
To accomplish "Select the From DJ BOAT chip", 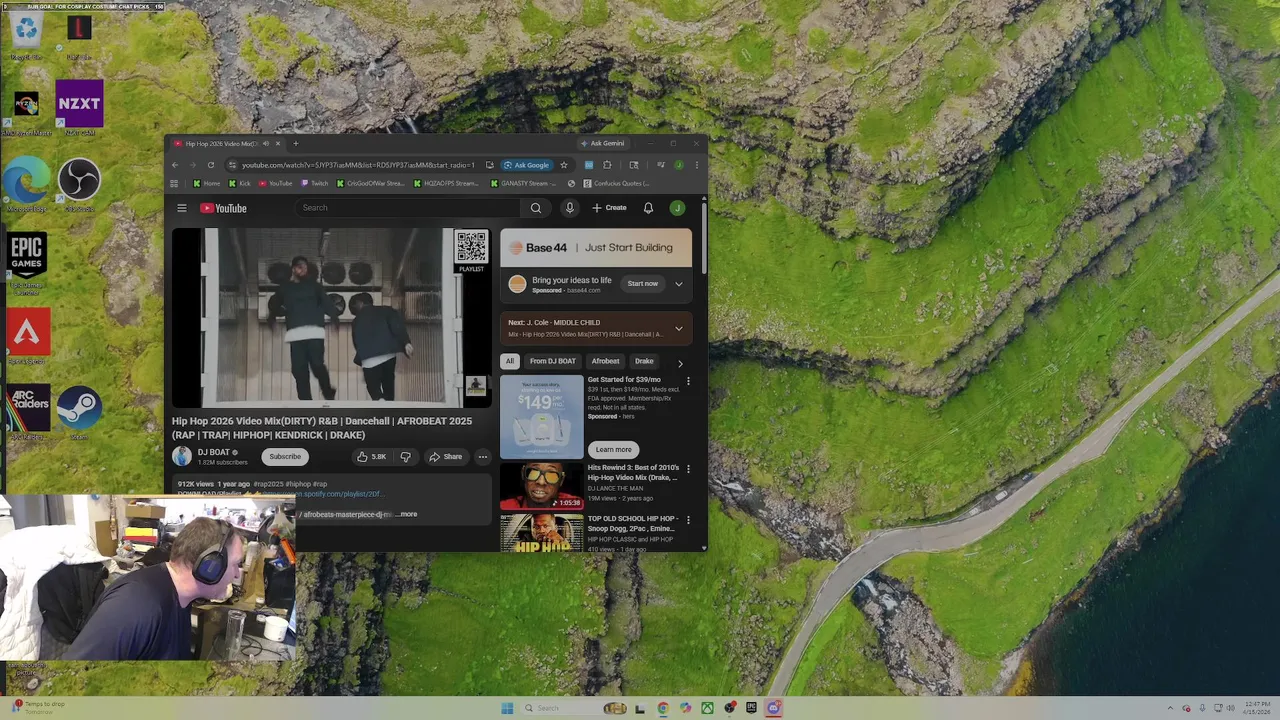I will tap(553, 361).
